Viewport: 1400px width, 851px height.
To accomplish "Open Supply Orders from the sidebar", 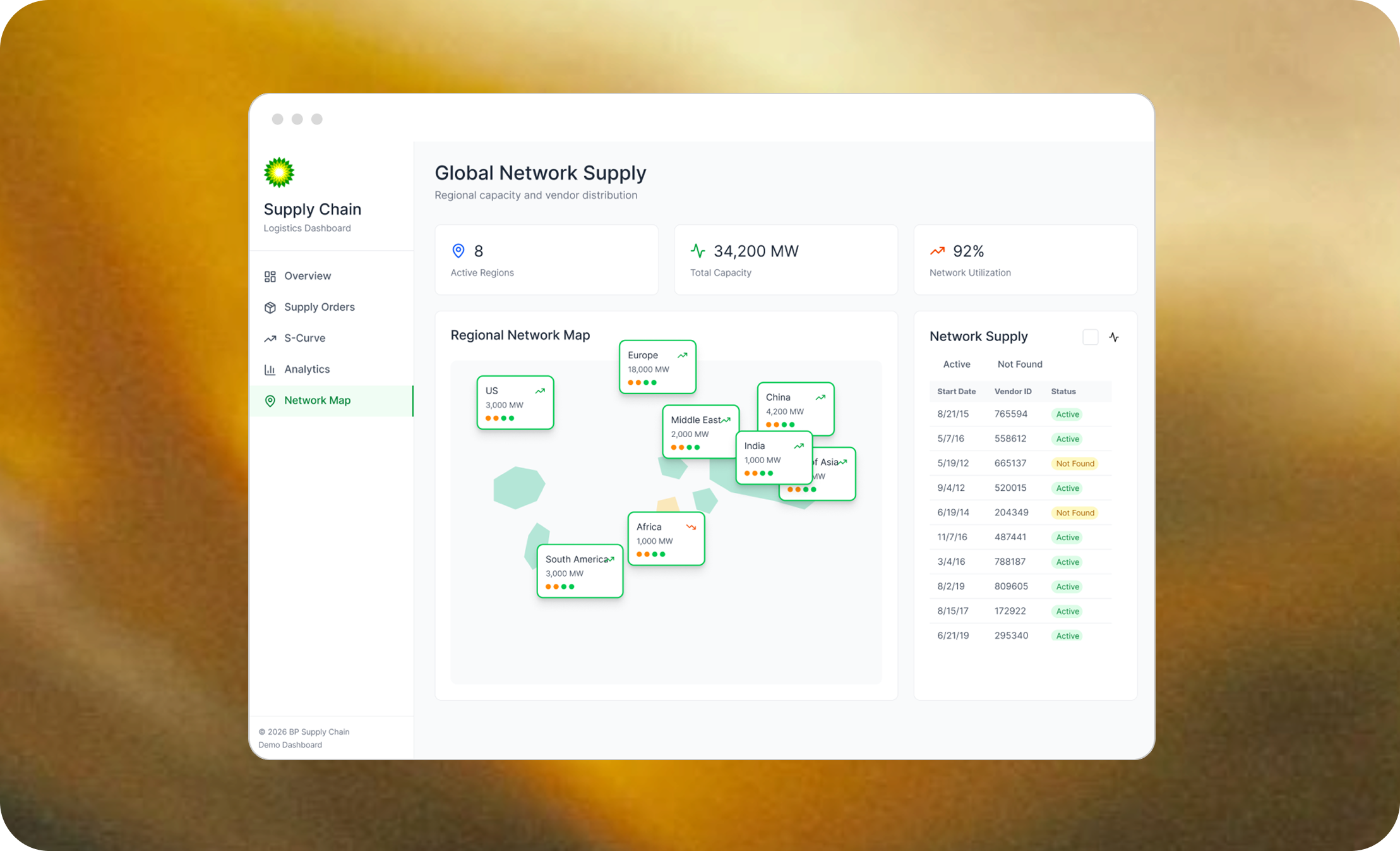I will [x=319, y=307].
